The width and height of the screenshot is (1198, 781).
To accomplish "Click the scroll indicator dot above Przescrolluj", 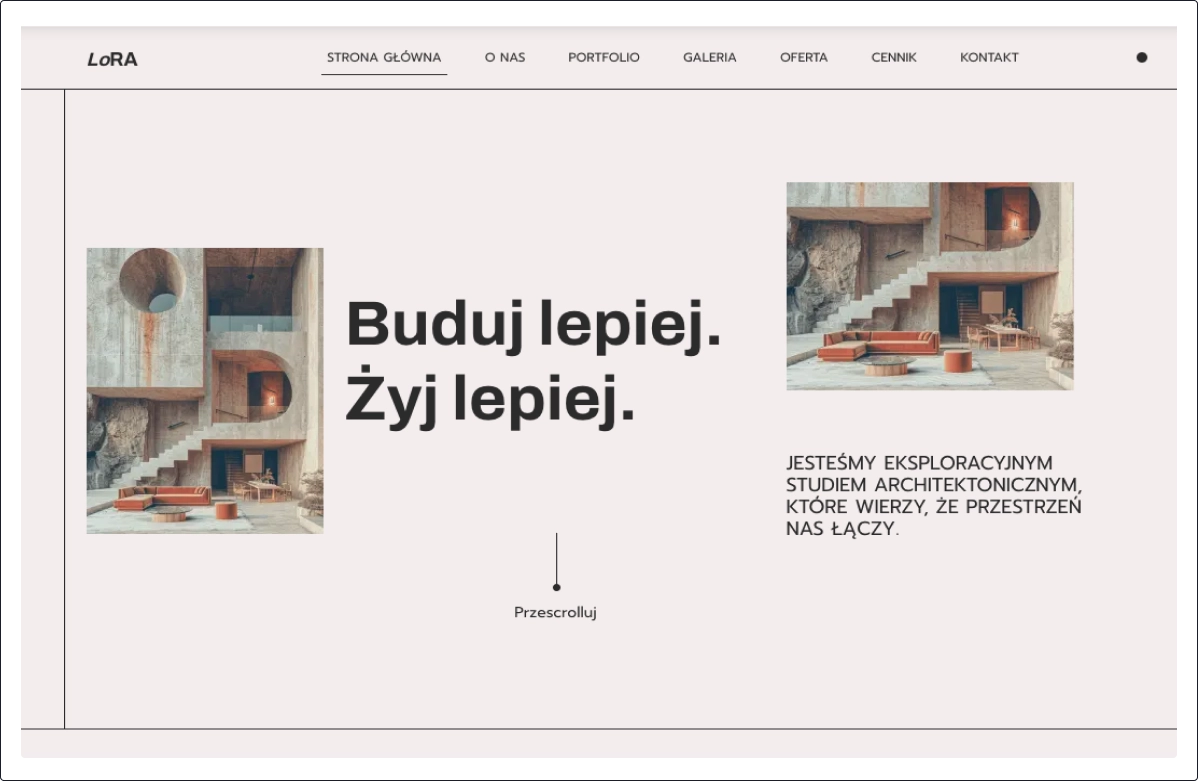I will [557, 587].
